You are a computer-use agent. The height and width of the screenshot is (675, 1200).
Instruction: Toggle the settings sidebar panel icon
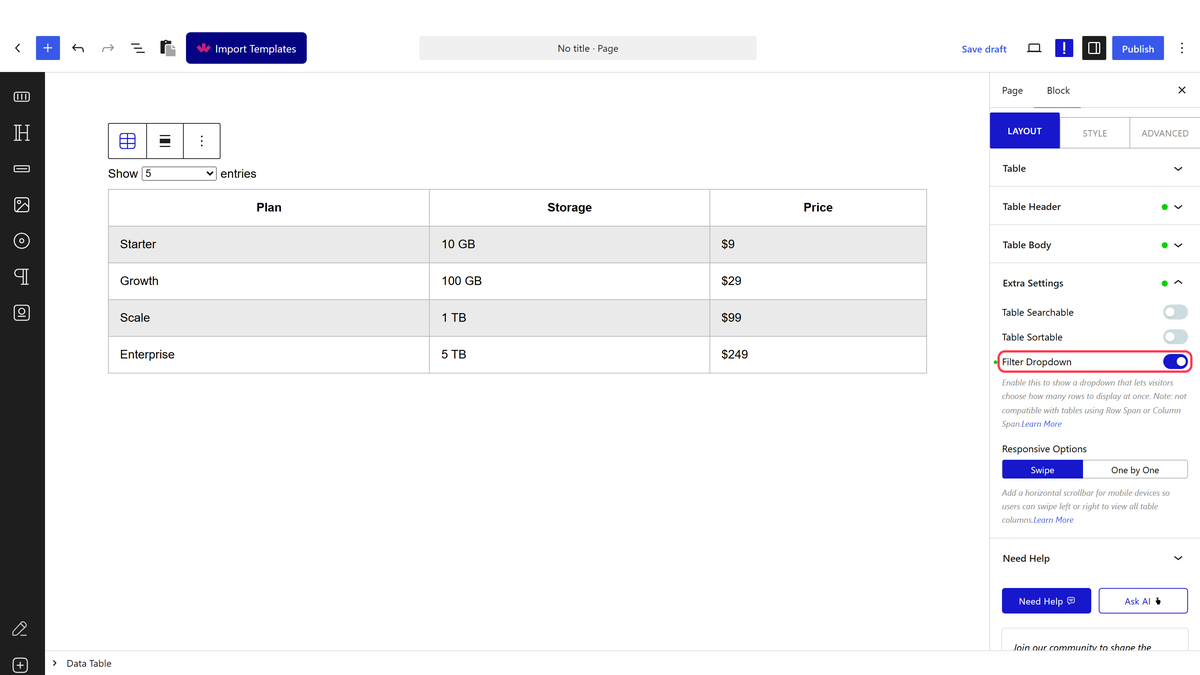[1094, 48]
